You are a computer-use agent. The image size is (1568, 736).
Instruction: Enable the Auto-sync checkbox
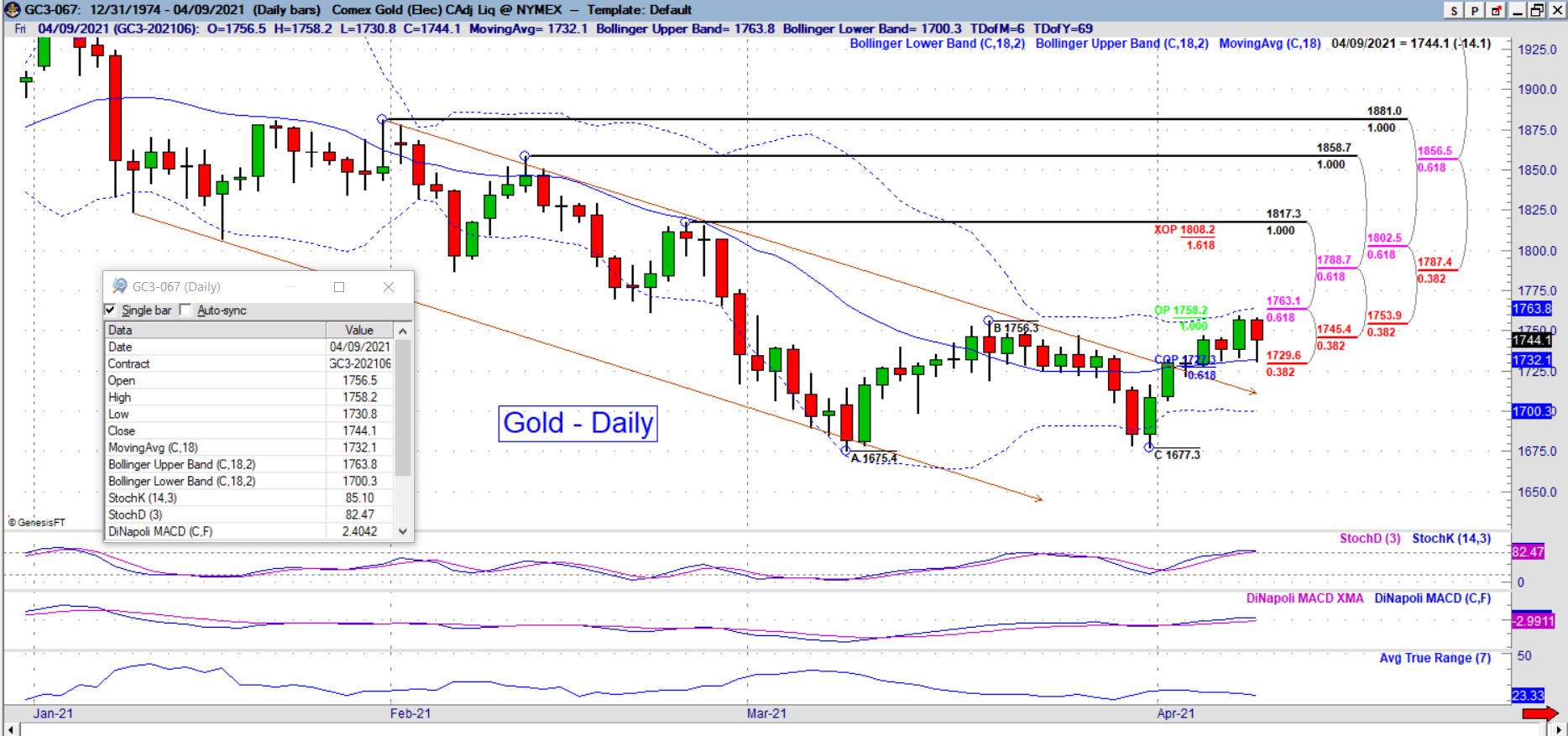pyautogui.click(x=186, y=310)
